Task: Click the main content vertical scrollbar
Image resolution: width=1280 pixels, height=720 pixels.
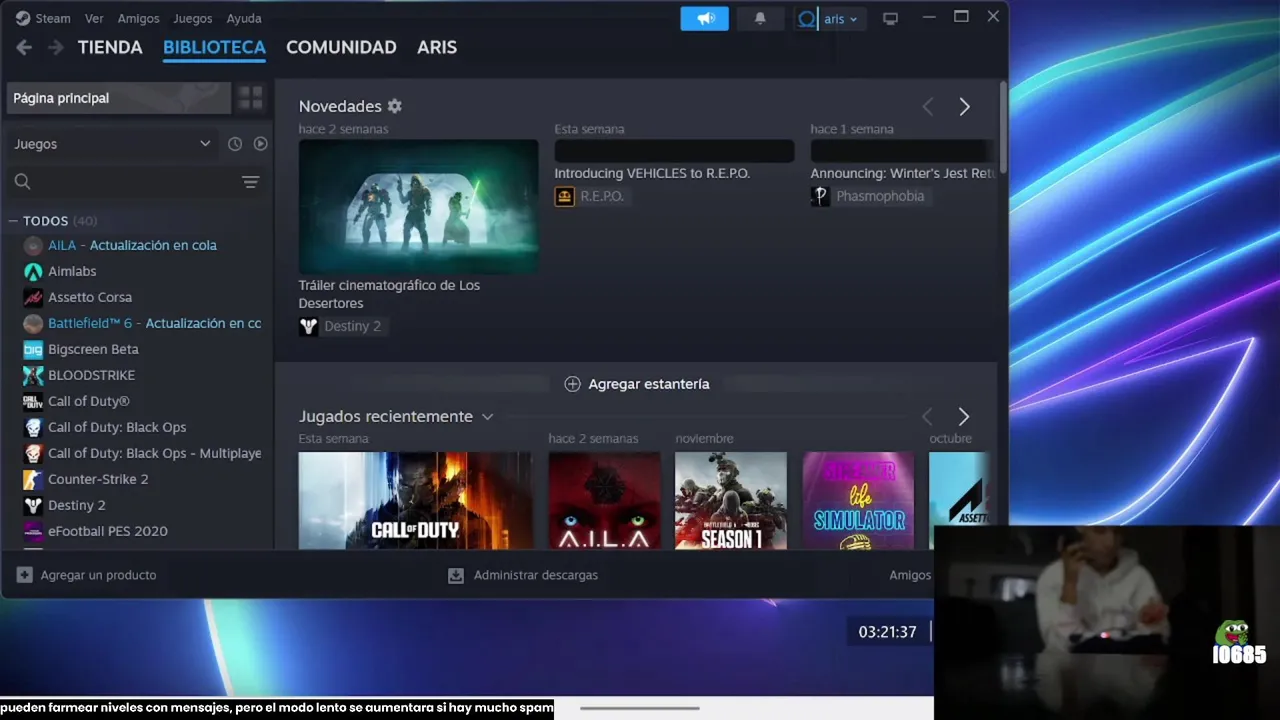Action: click(x=1003, y=128)
